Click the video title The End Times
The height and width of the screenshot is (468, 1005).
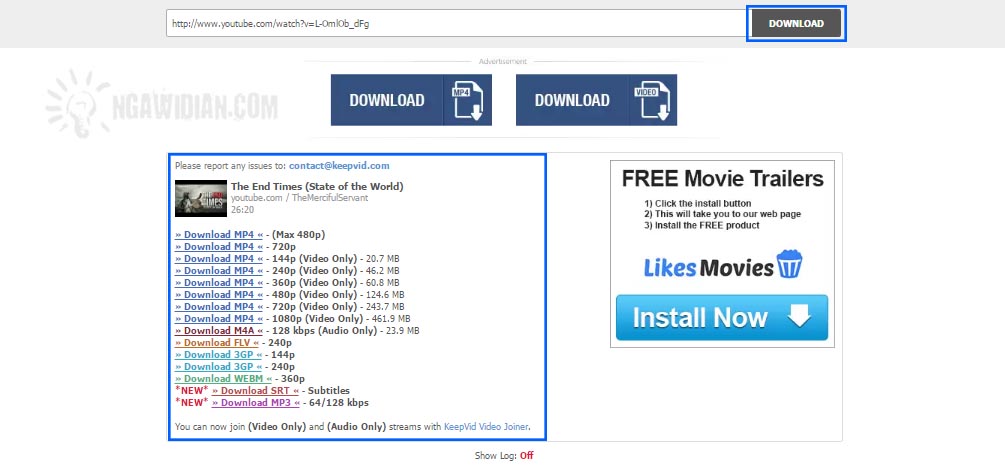tap(317, 187)
